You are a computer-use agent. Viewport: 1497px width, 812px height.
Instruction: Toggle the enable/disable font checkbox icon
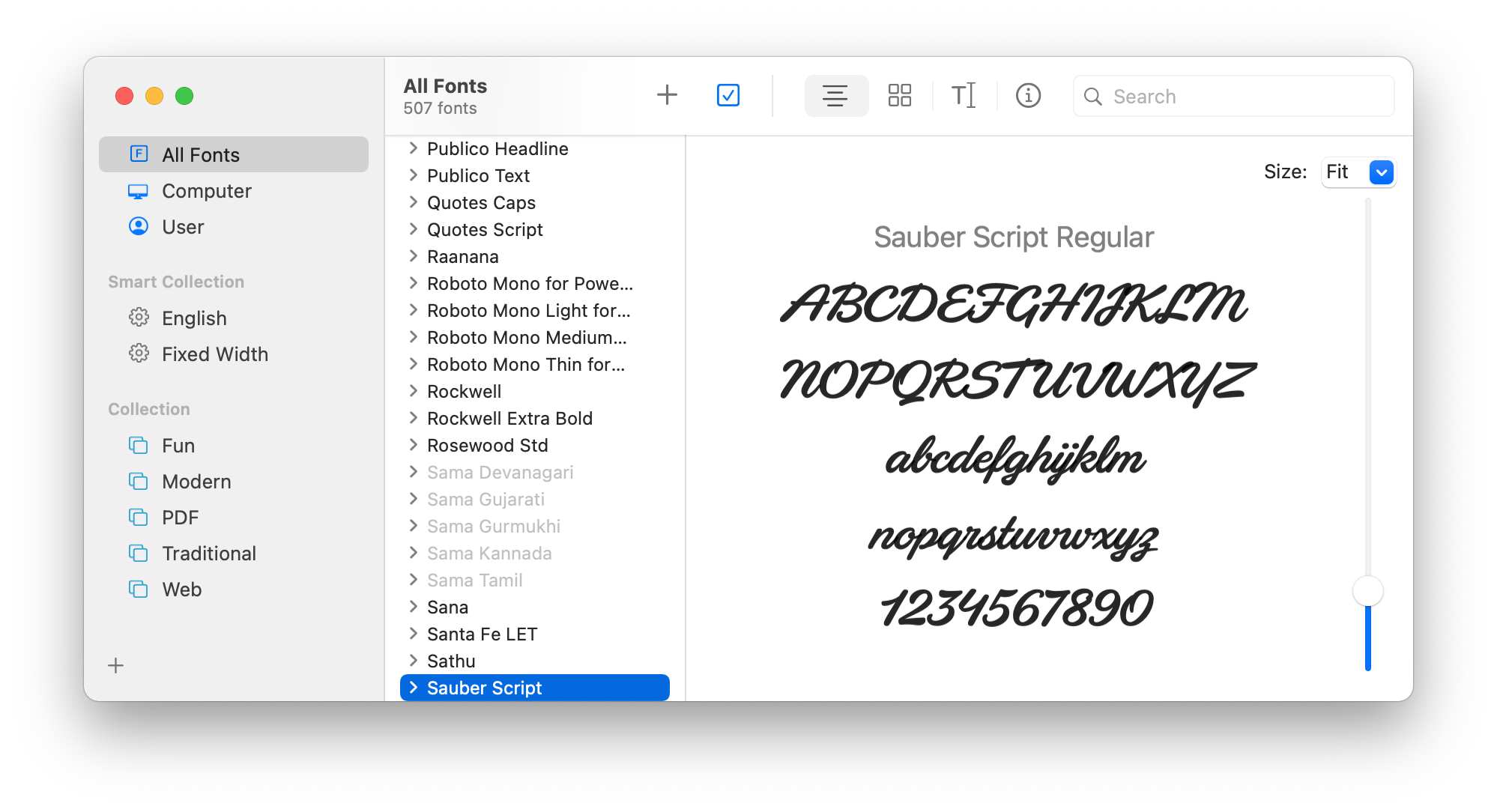click(728, 95)
